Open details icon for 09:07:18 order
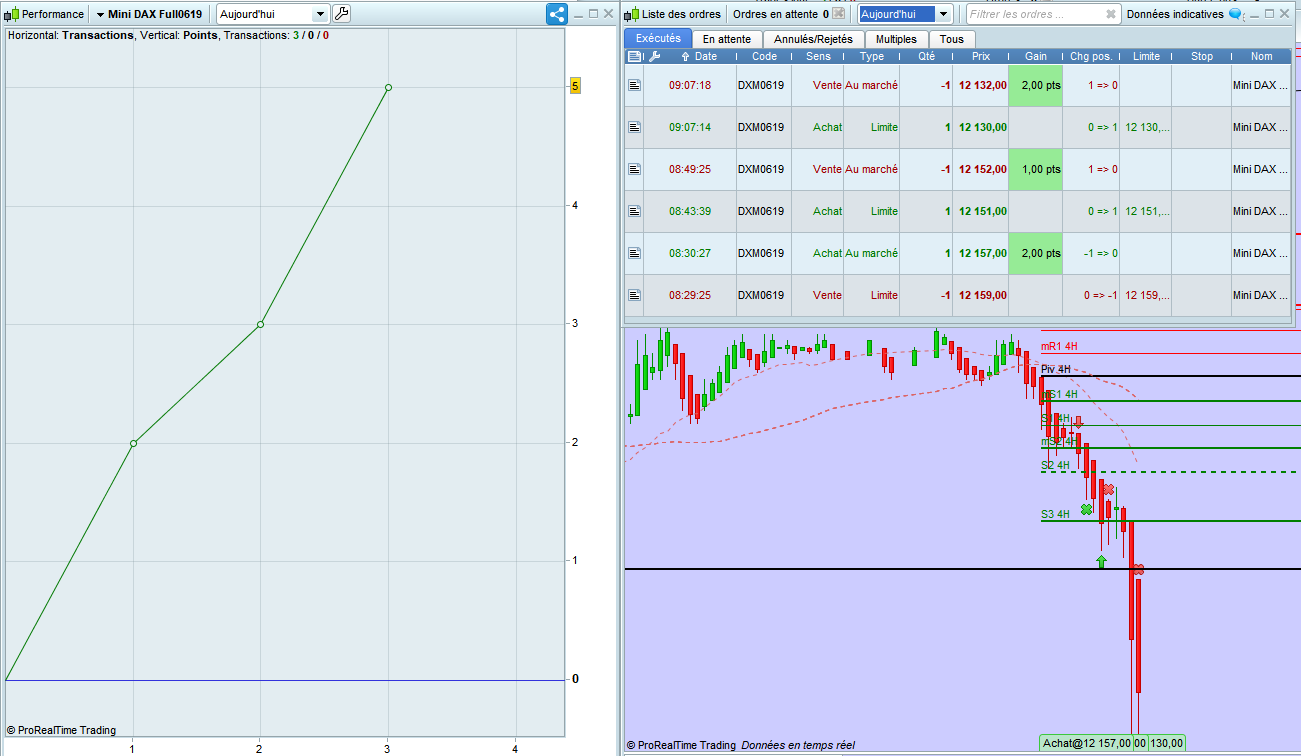This screenshot has width=1301, height=756. (634, 86)
